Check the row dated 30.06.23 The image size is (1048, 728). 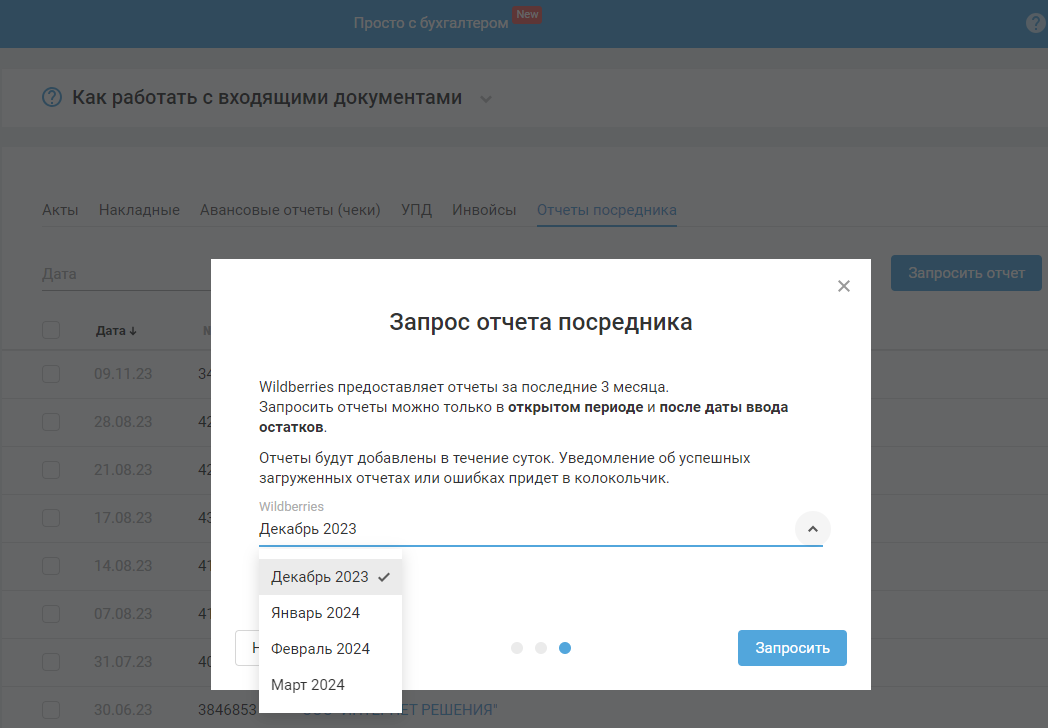[51, 710]
